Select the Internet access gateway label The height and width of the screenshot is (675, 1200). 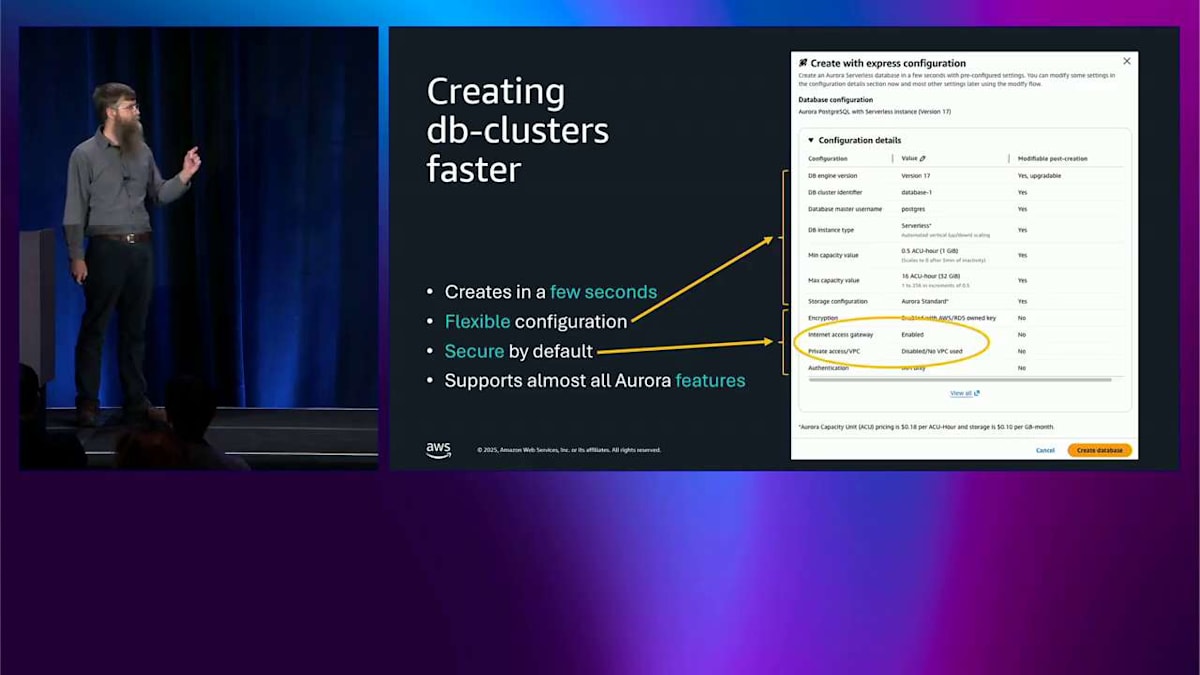point(841,335)
